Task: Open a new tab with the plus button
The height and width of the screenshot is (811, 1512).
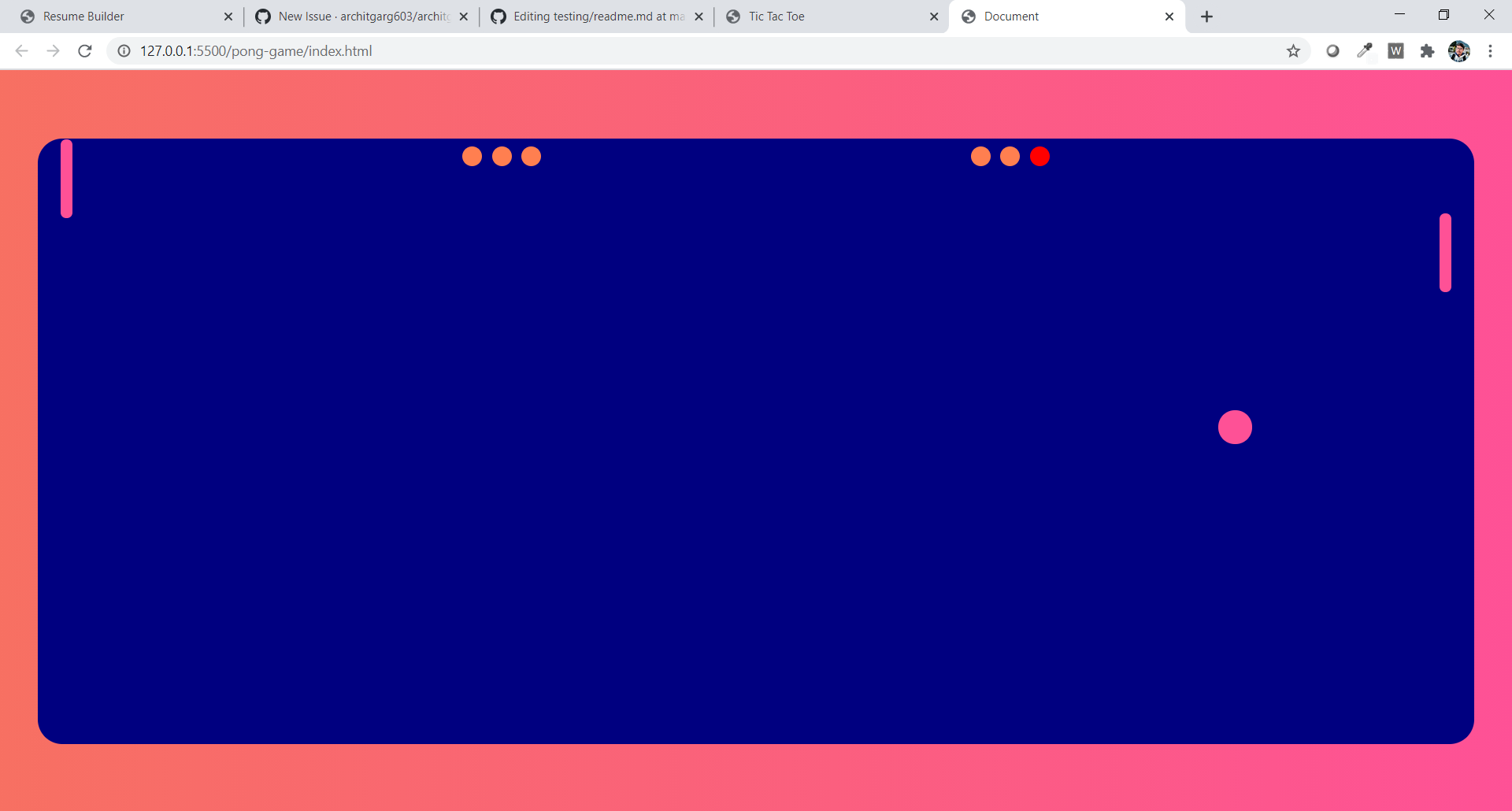Action: (1206, 16)
